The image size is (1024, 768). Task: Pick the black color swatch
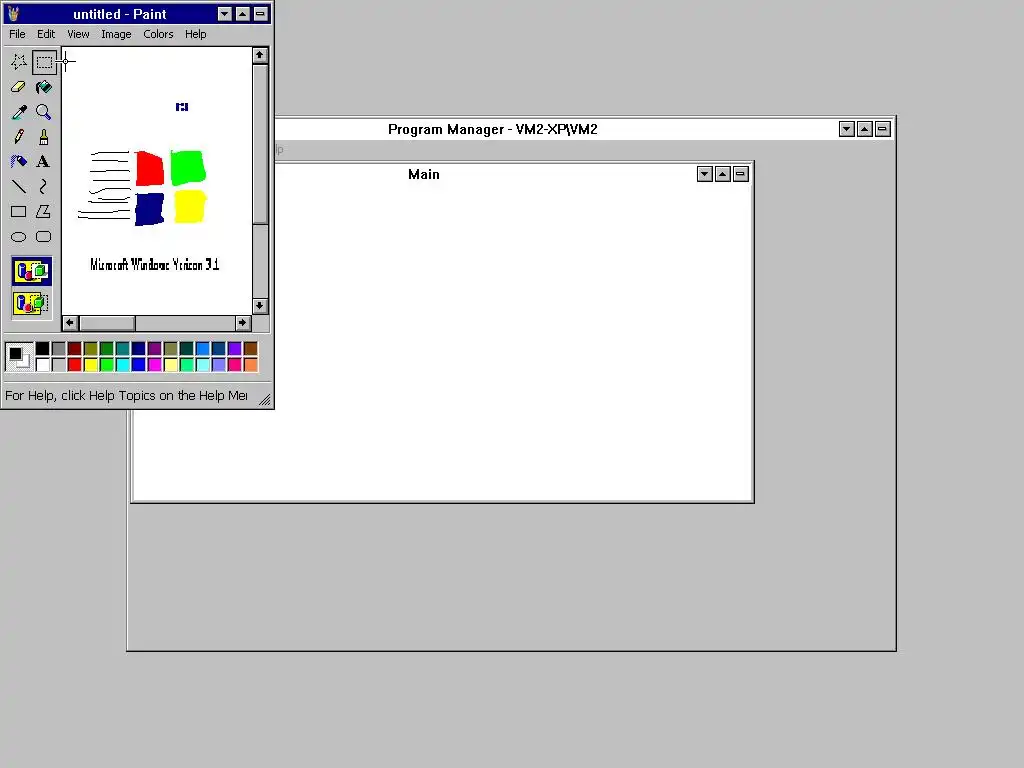click(42, 348)
